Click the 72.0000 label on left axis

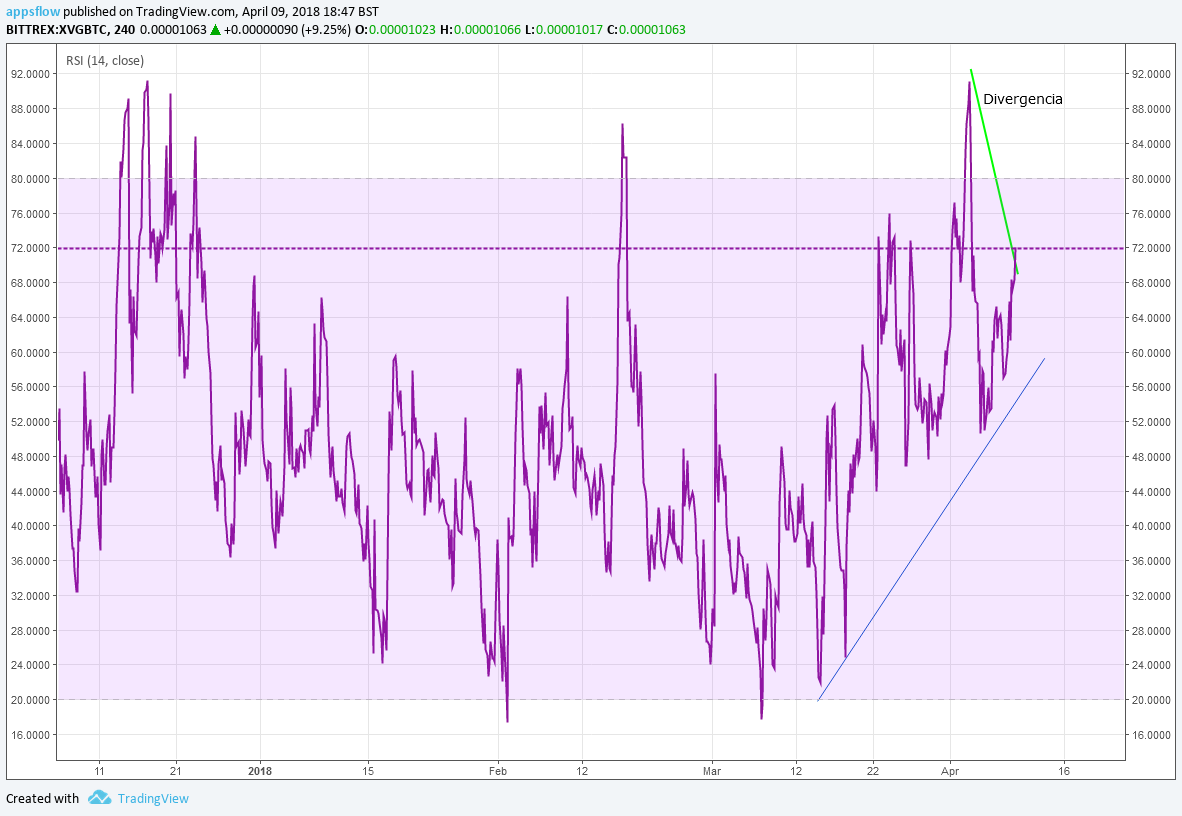30,248
